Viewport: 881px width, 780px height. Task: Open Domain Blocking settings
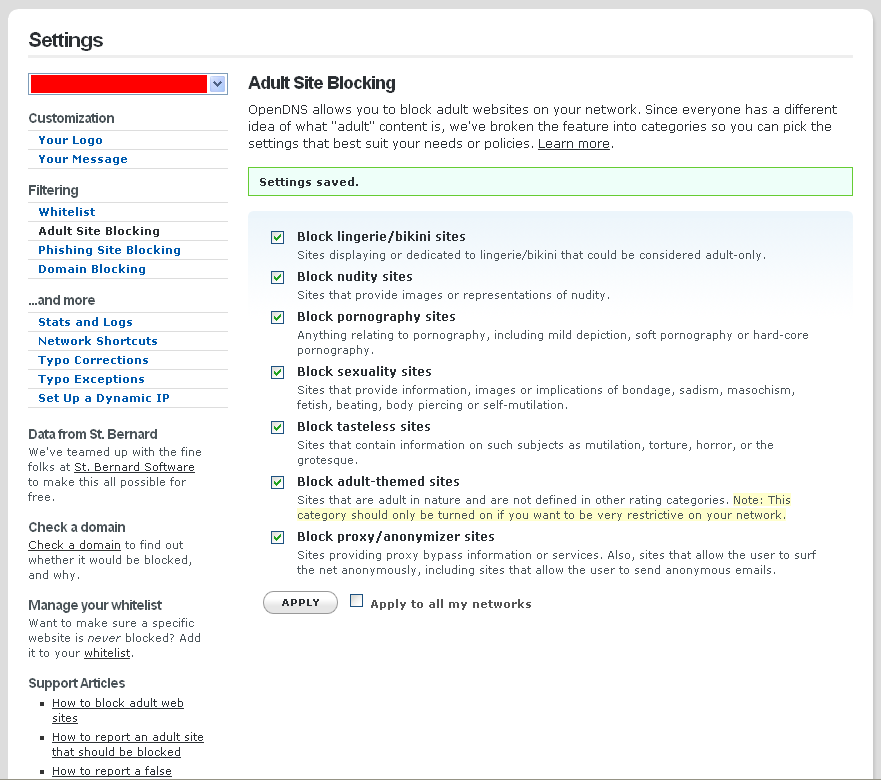click(92, 269)
